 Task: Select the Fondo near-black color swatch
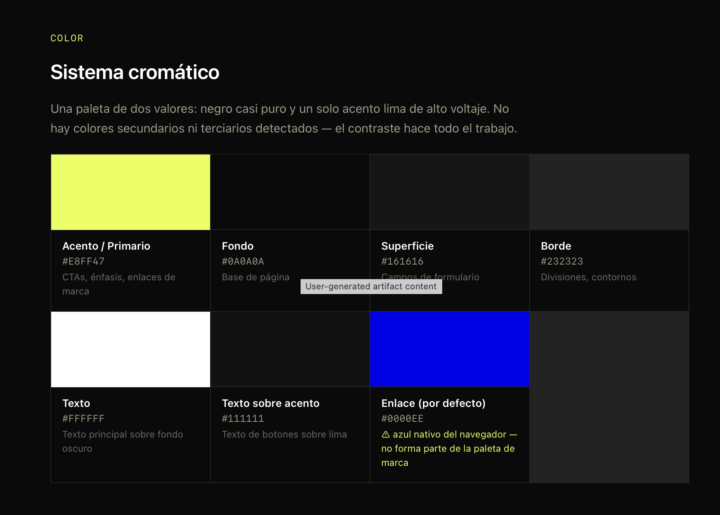pyautogui.click(x=290, y=192)
